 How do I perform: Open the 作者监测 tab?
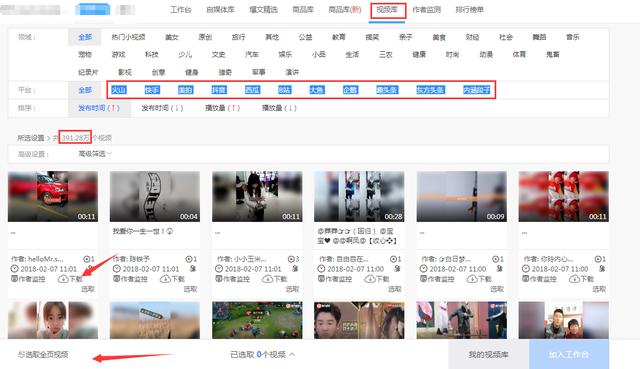pyautogui.click(x=427, y=9)
